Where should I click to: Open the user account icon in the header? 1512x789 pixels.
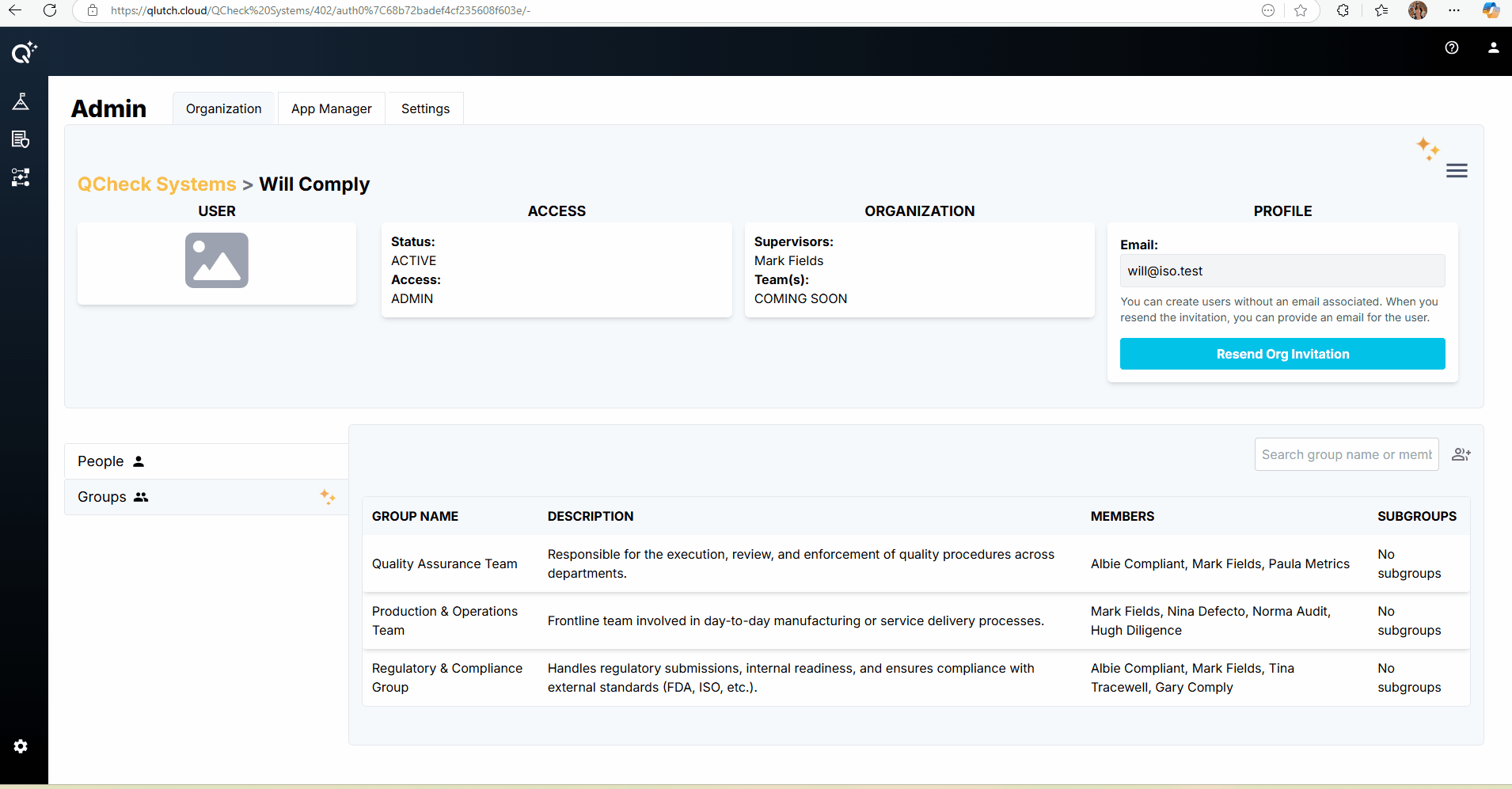coord(1493,47)
